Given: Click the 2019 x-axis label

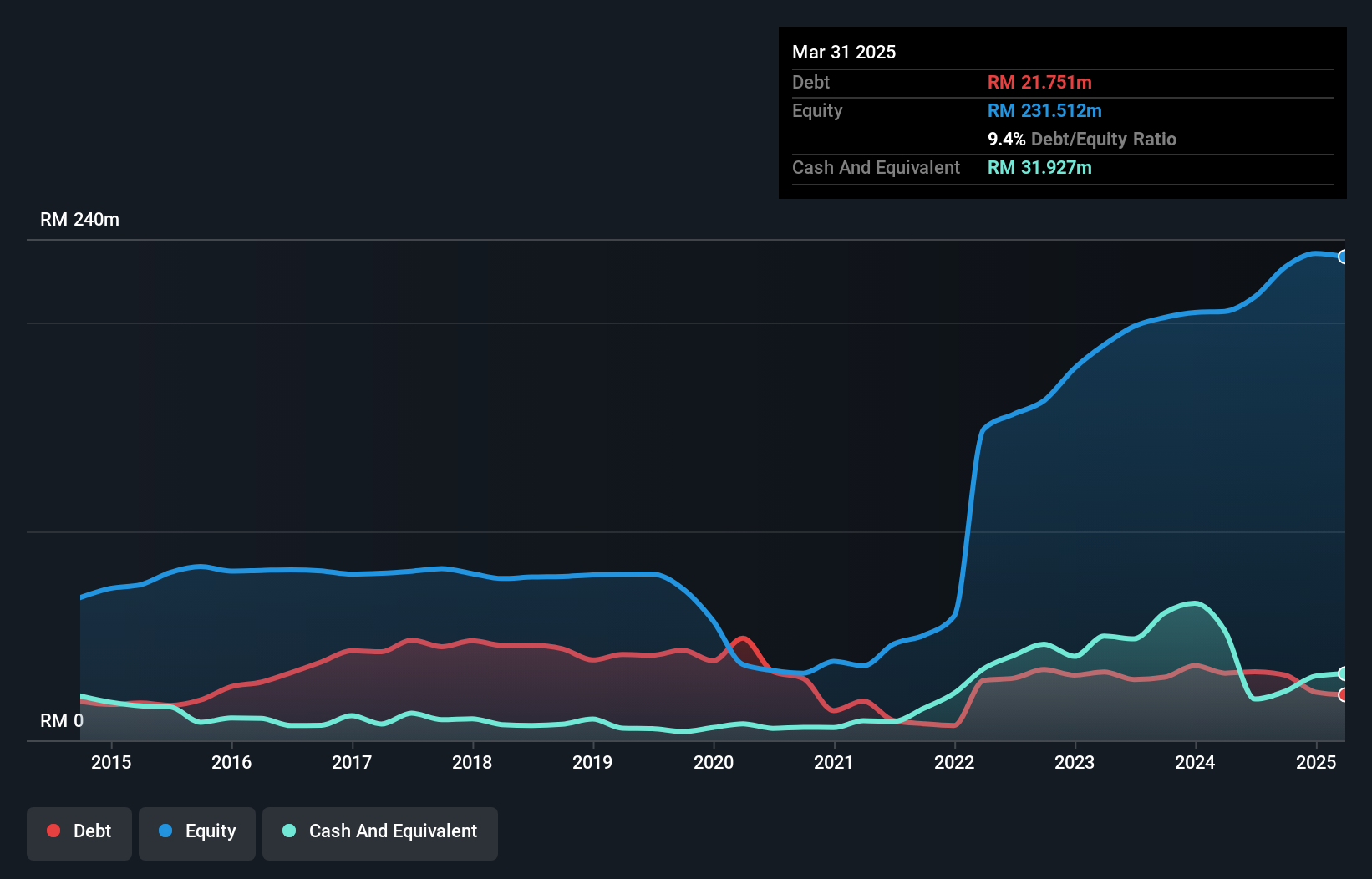Looking at the screenshot, I should 592,762.
